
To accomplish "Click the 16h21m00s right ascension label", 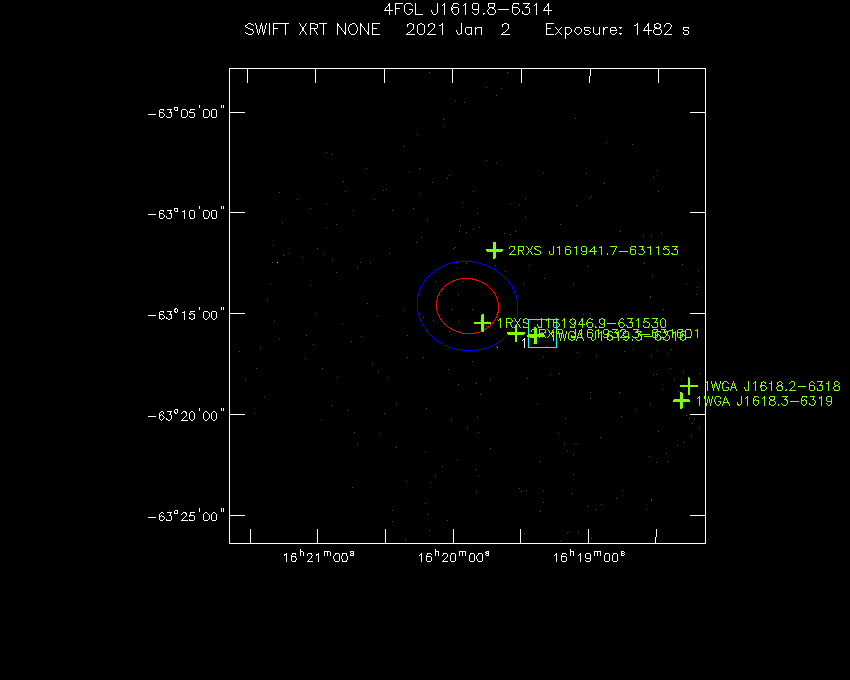I will pyautogui.click(x=319, y=557).
